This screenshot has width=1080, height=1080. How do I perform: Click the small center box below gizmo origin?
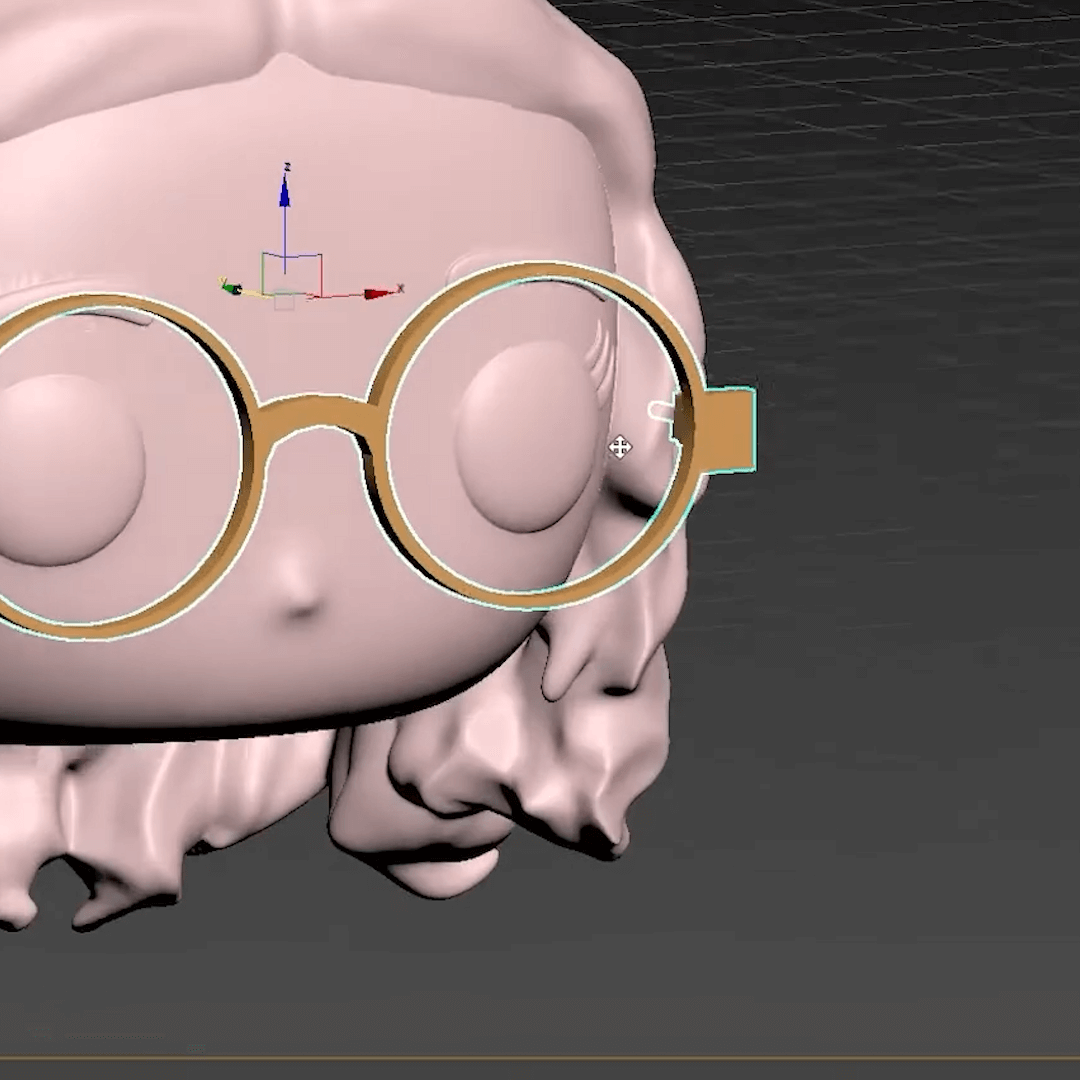[284, 302]
